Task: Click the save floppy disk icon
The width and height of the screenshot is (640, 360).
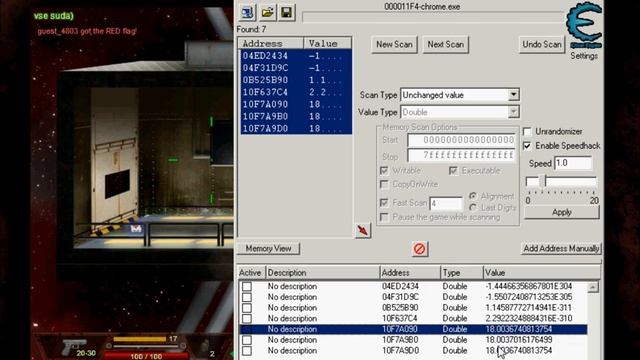Action: [x=287, y=12]
